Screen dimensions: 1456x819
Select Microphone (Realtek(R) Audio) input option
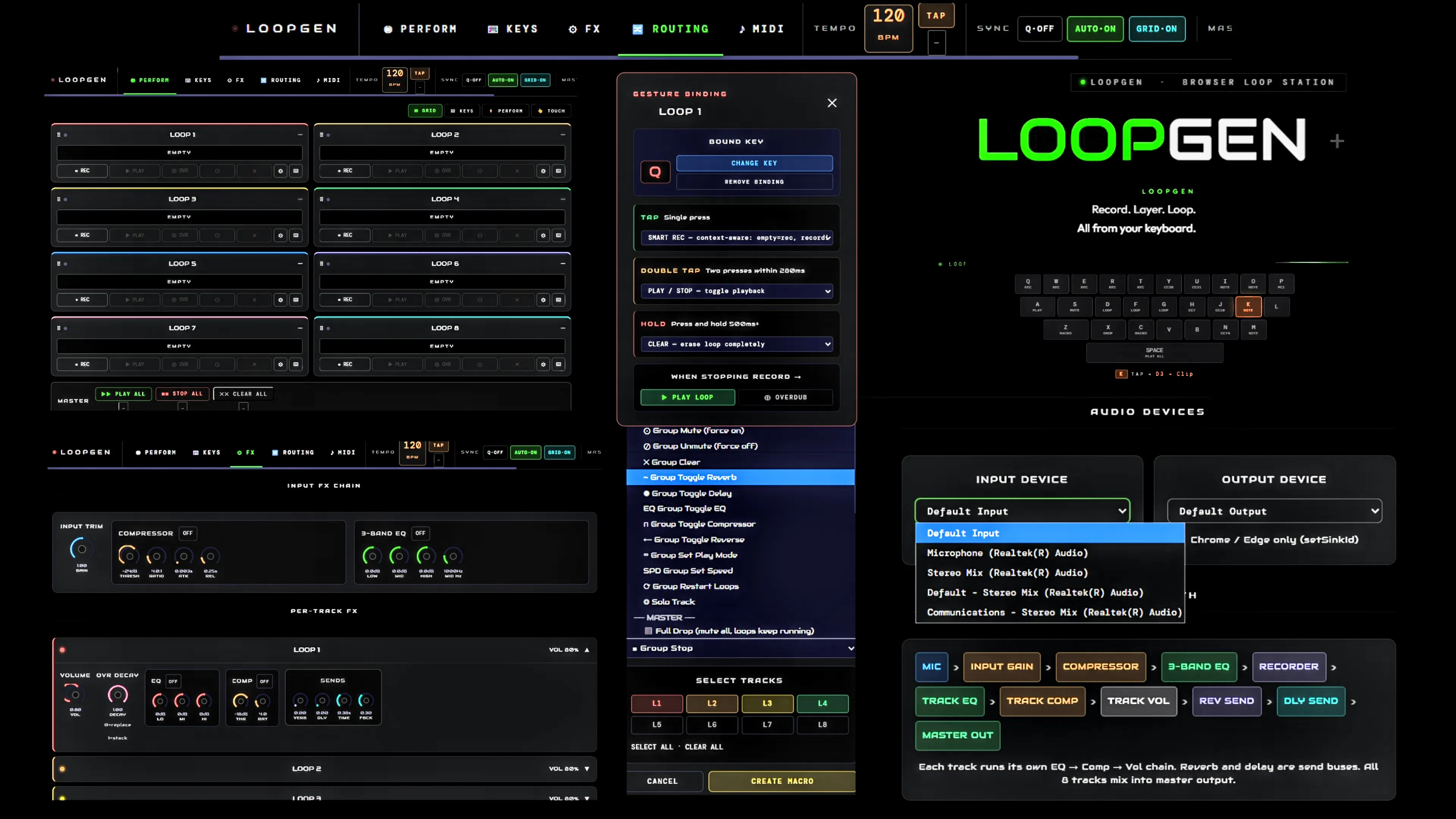point(1050,553)
